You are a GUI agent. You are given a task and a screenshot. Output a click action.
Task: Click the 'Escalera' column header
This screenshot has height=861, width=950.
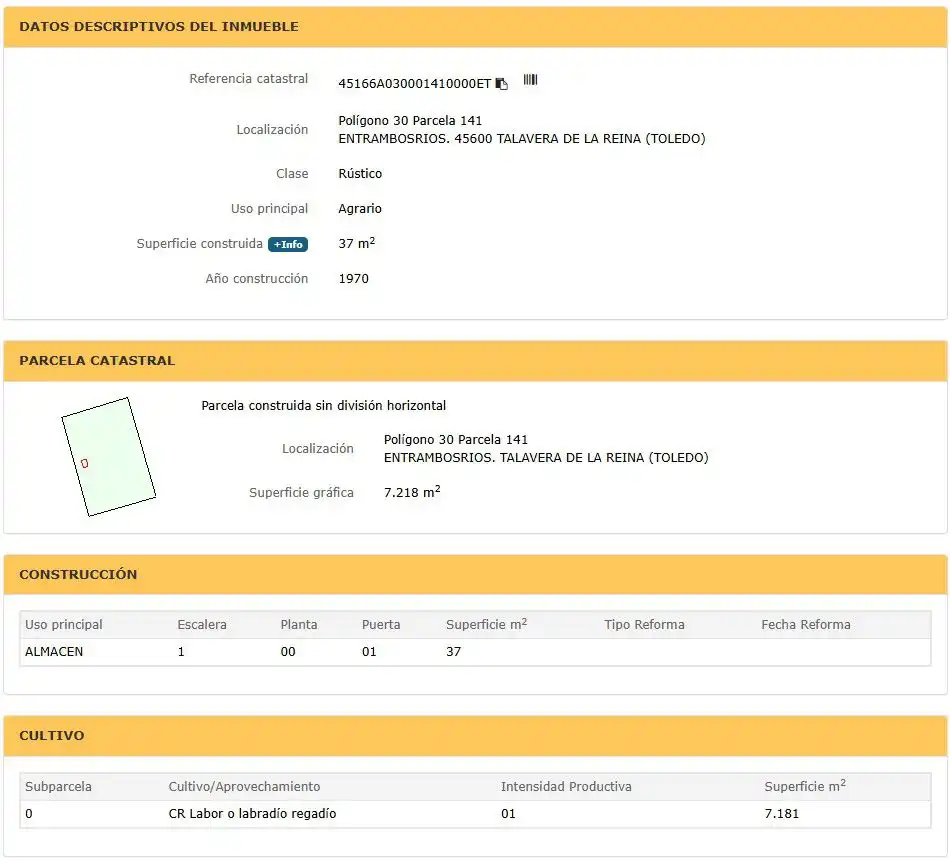[202, 625]
